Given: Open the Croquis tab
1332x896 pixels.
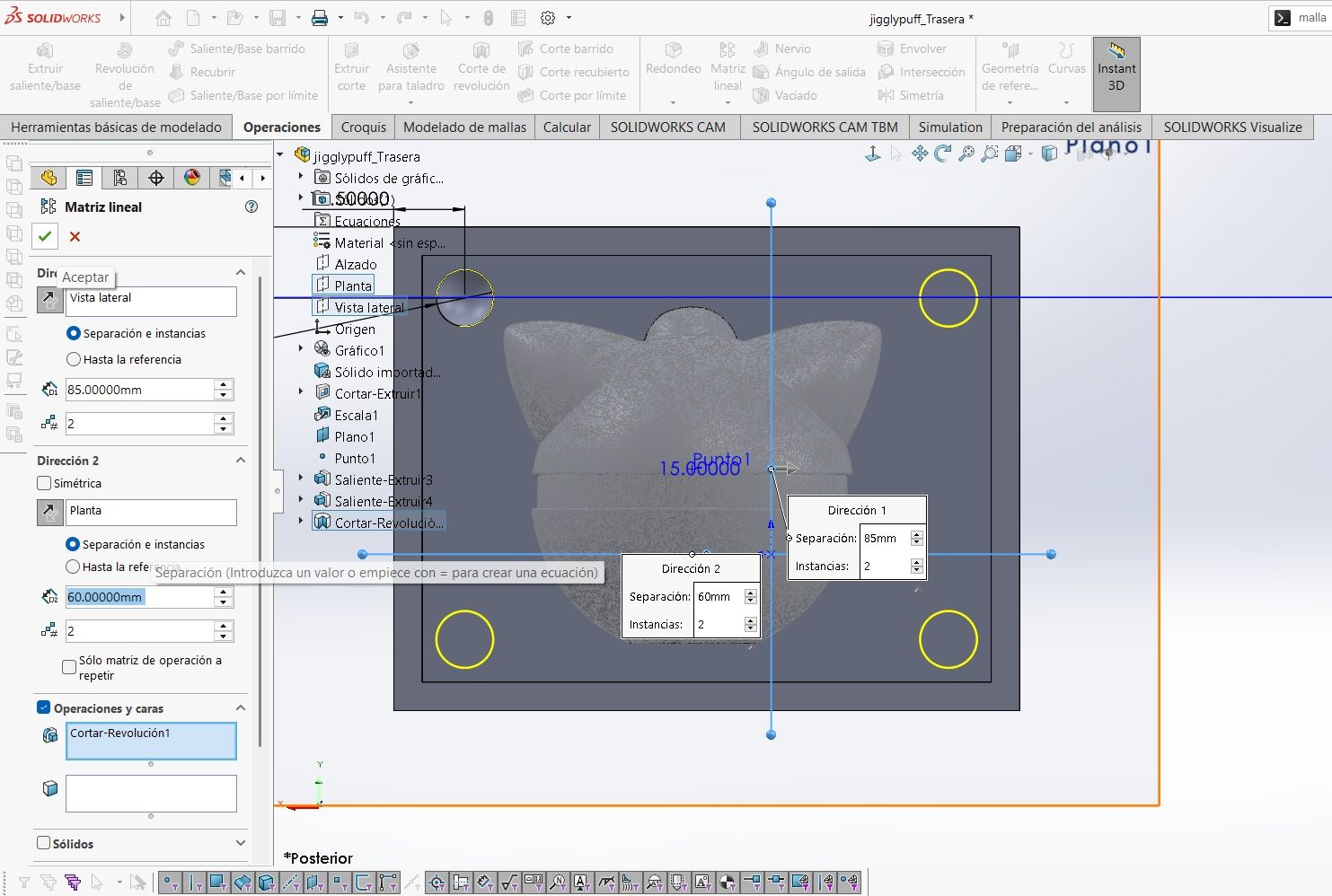Looking at the screenshot, I should point(364,127).
